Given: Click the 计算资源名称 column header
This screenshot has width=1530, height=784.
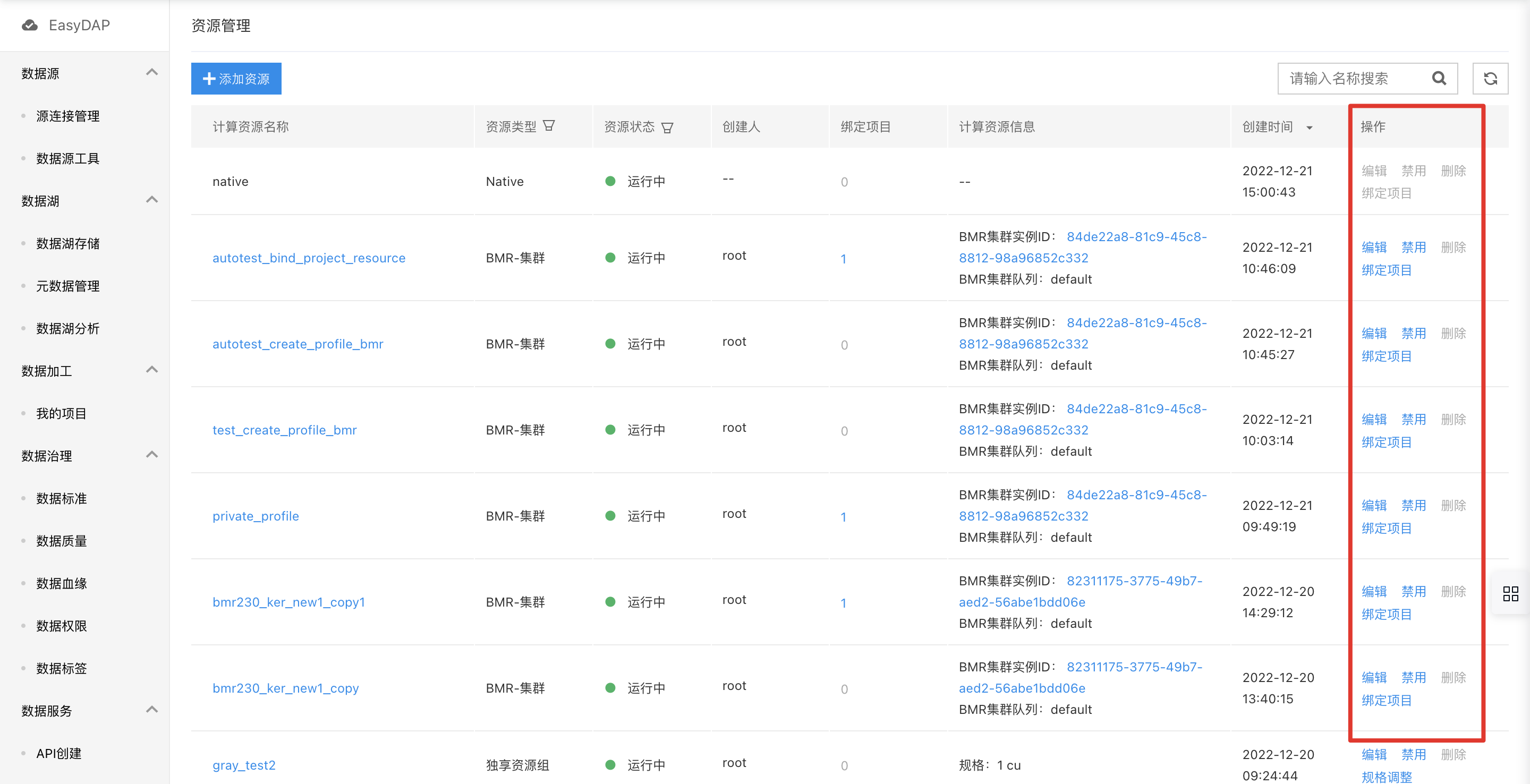Looking at the screenshot, I should tap(250, 126).
